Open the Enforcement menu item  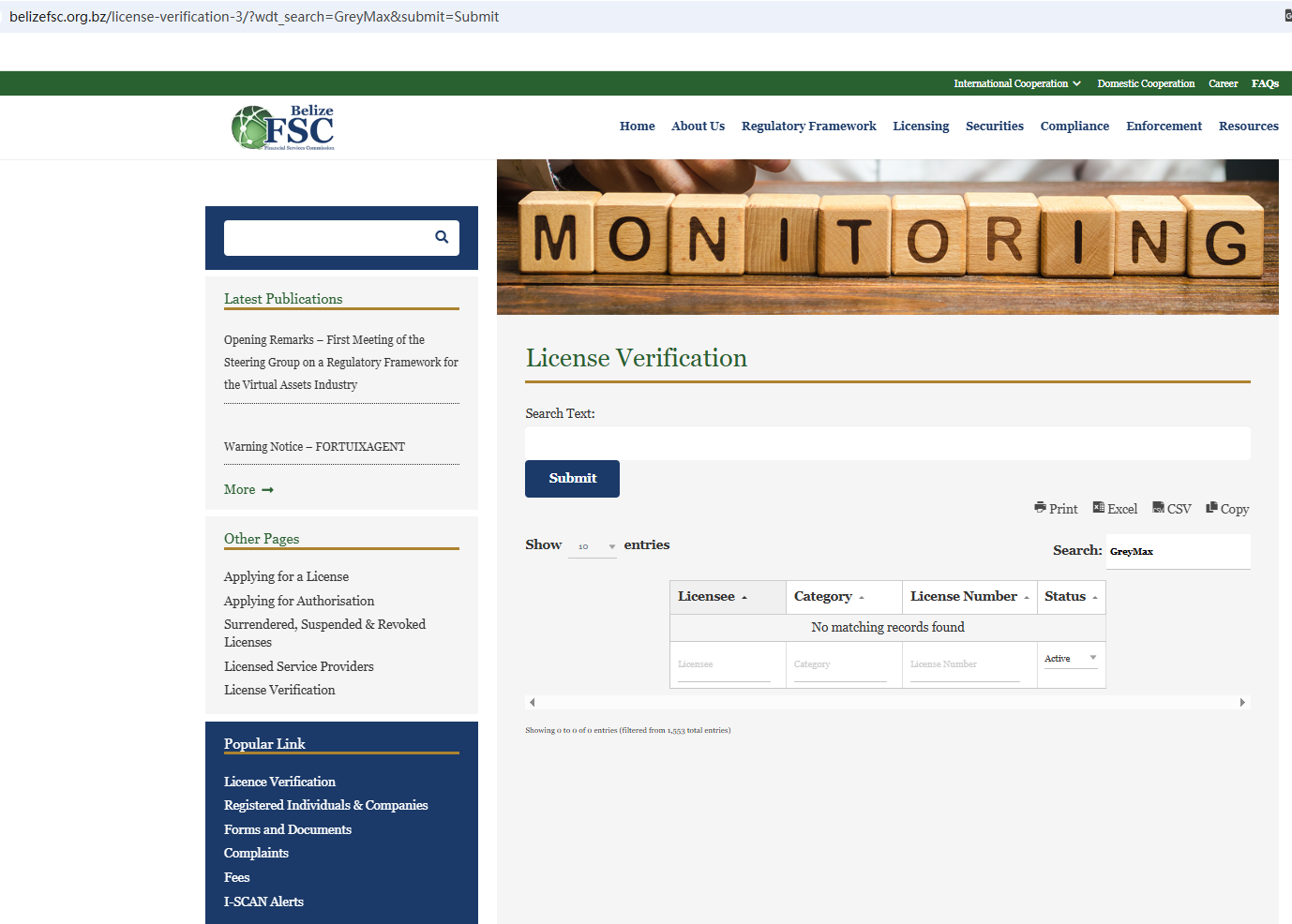(x=1164, y=127)
